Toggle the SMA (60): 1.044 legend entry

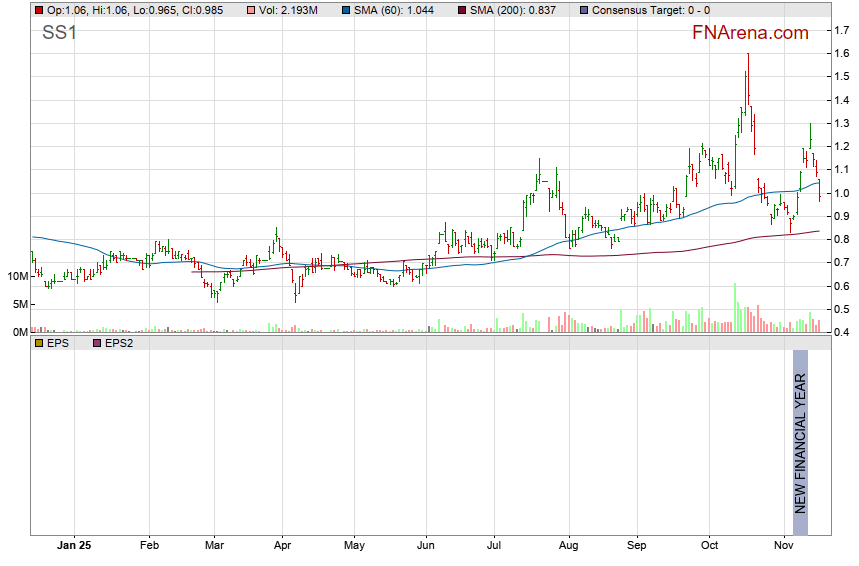pyautogui.click(x=396, y=10)
